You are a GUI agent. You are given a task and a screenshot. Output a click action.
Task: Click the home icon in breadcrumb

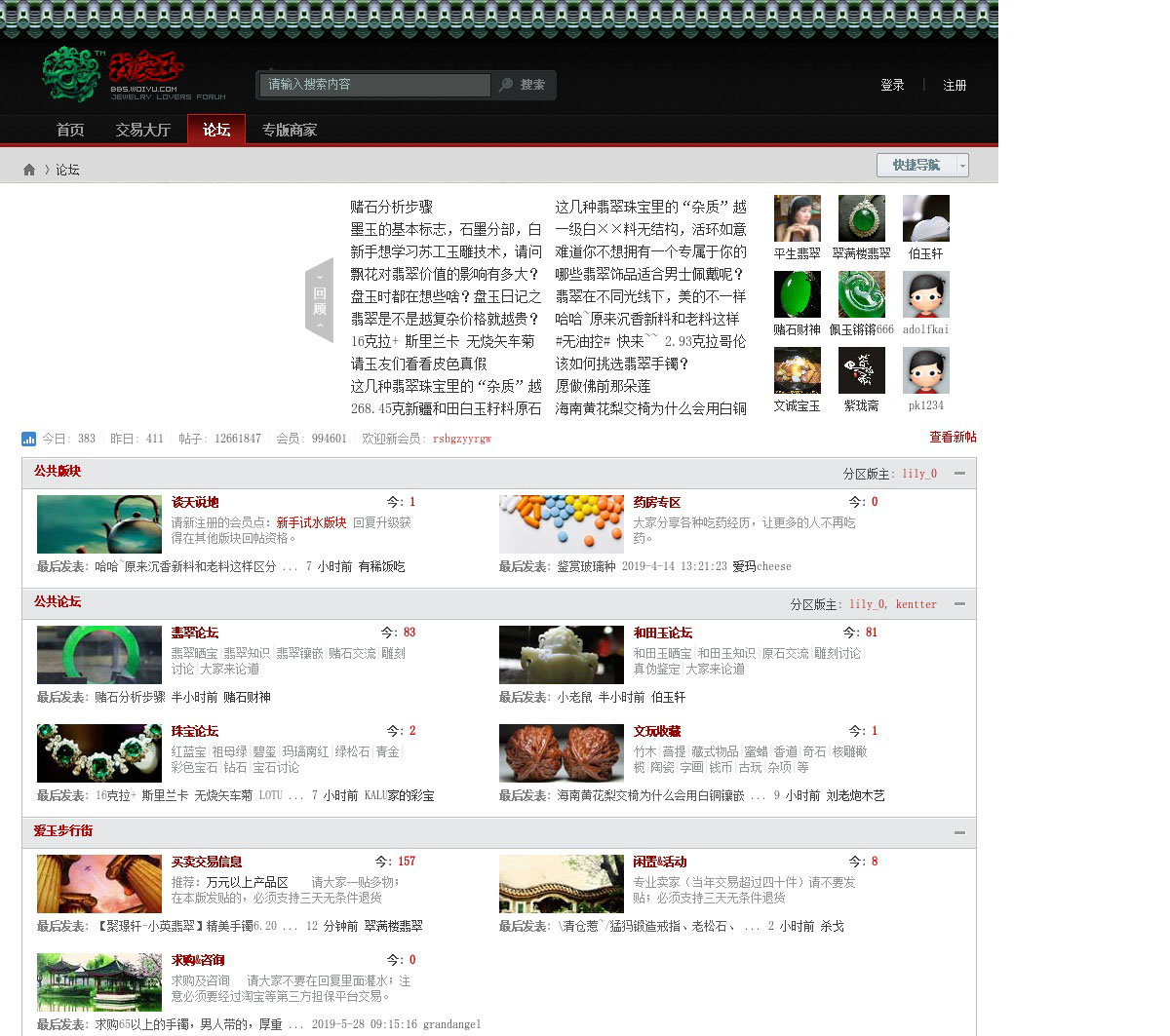tap(29, 170)
